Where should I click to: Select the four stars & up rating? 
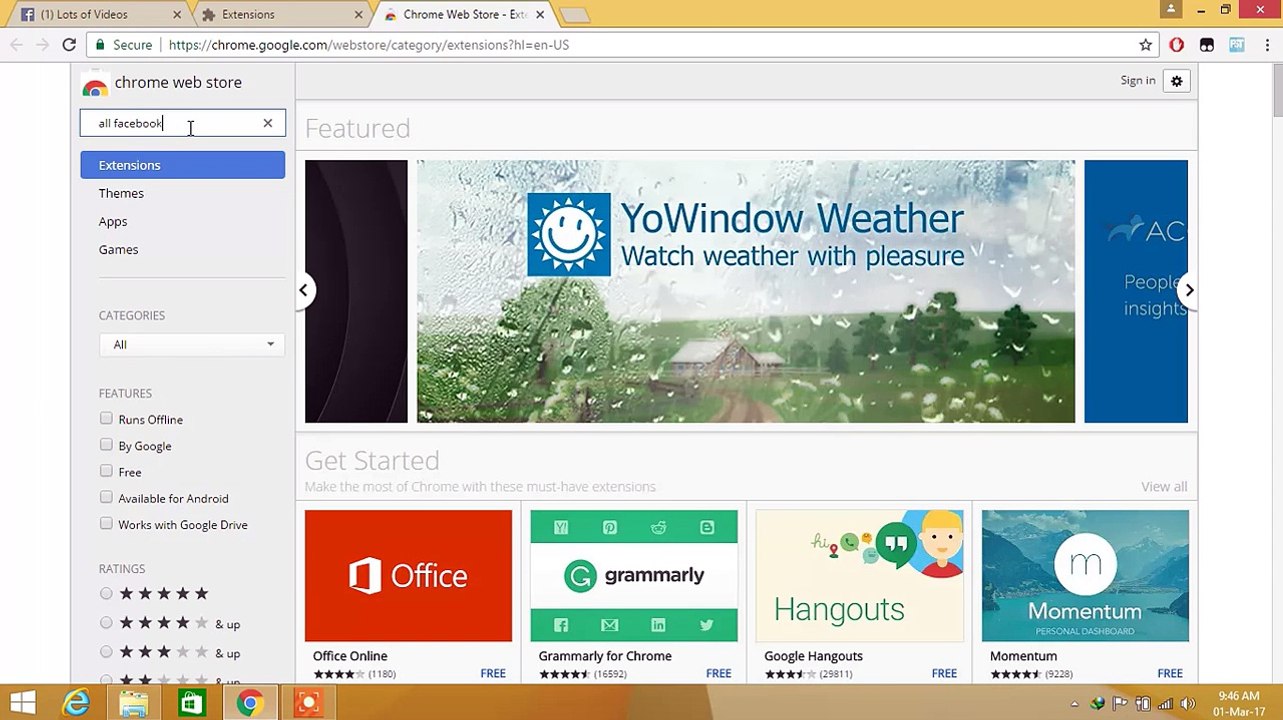(106, 623)
